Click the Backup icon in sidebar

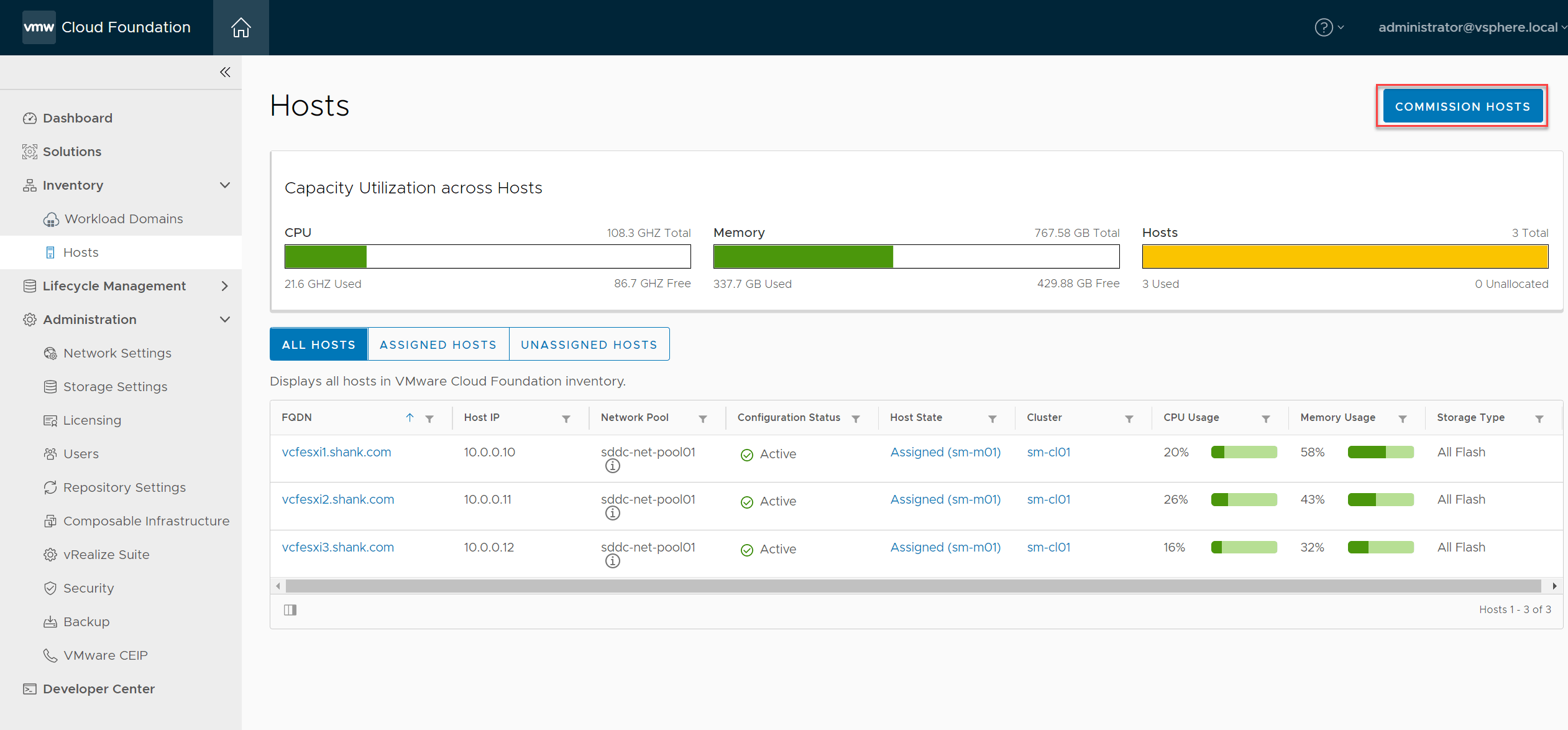pos(50,622)
